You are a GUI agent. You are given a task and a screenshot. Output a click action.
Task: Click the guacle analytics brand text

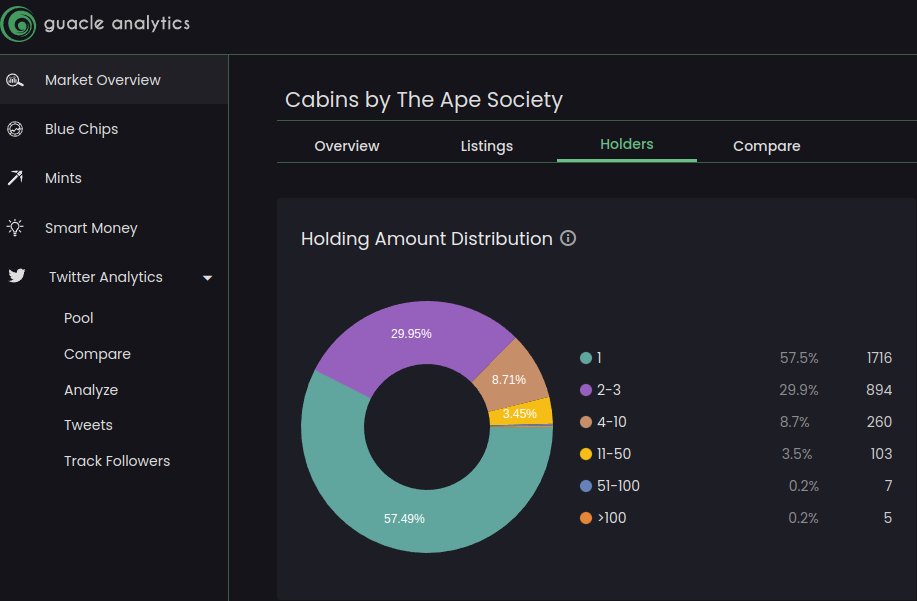117,23
